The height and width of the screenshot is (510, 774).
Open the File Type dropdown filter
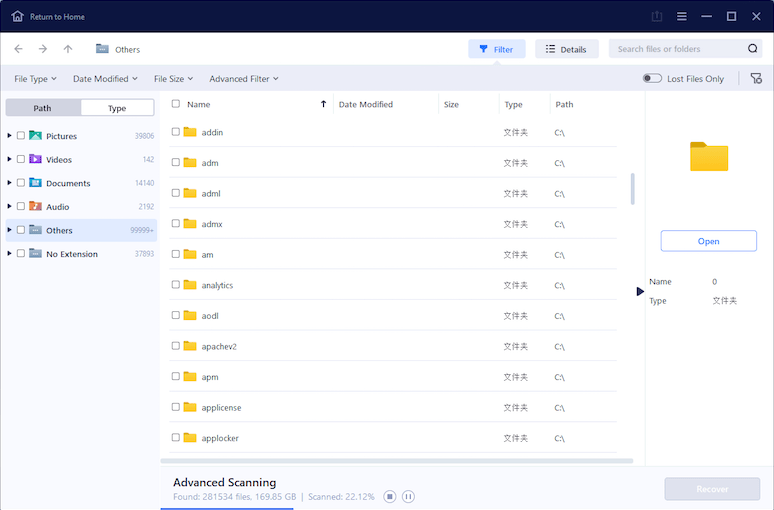35,78
